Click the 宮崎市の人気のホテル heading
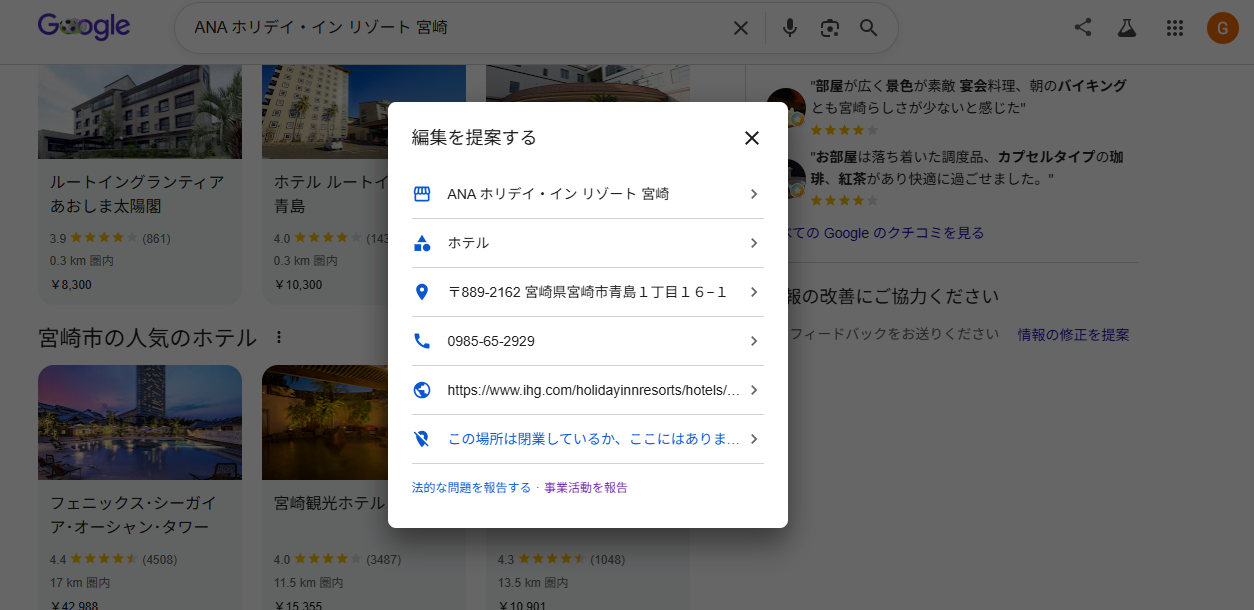The width and height of the screenshot is (1254, 610). [148, 337]
